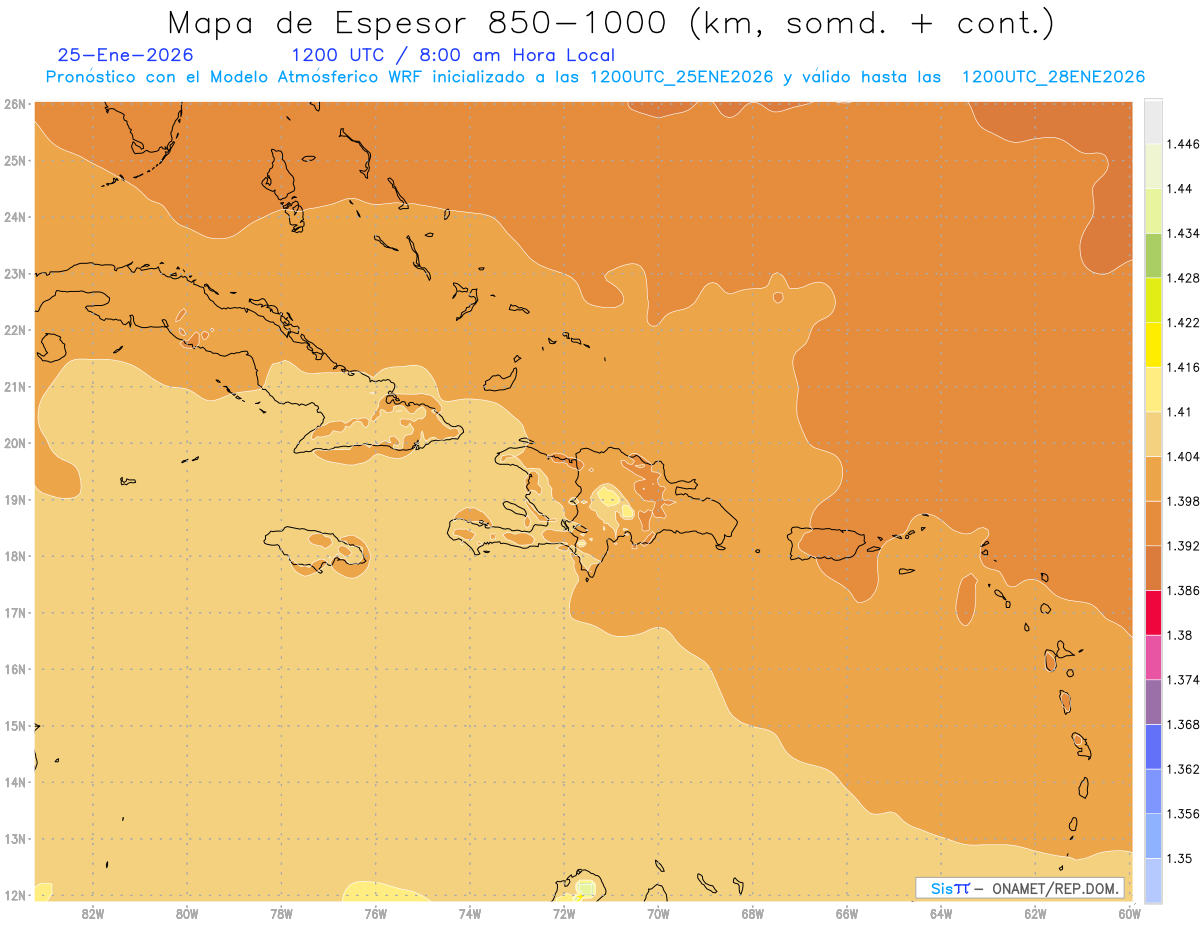
Task: Select the pink colorbar segment below 1.38
Action: 1153,657
